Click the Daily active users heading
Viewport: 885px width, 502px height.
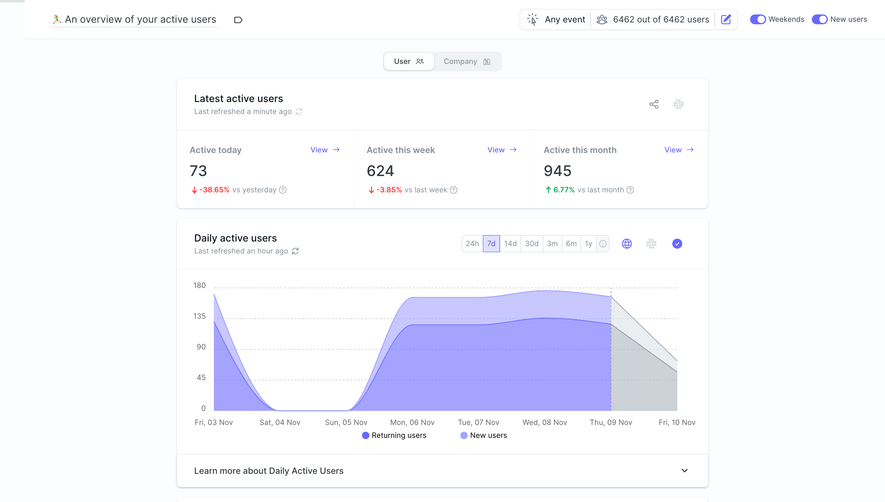point(235,238)
